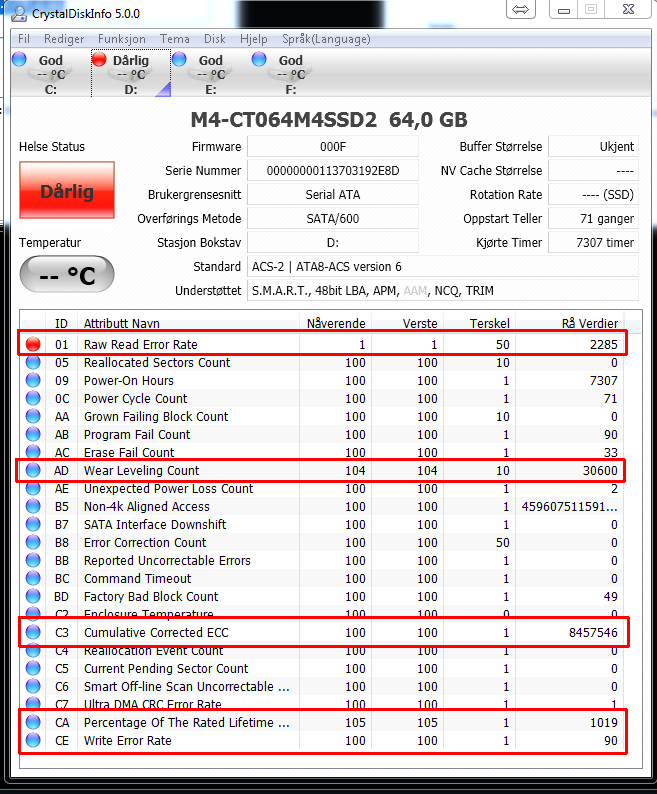The width and height of the screenshot is (657, 794).
Task: Click the Standard field with ACS-2 text
Action: [442, 267]
